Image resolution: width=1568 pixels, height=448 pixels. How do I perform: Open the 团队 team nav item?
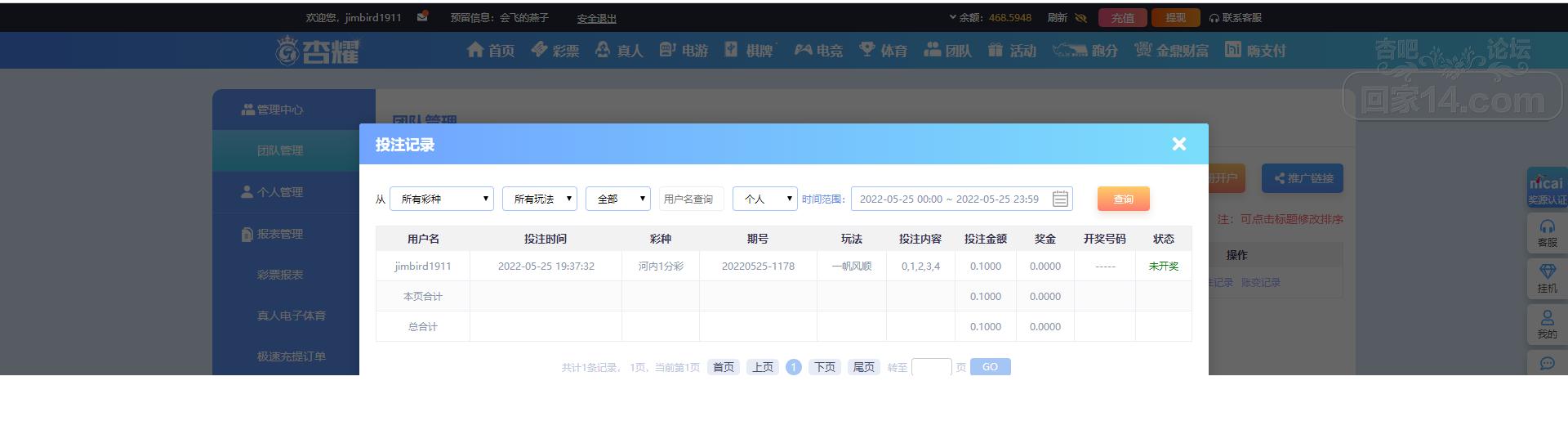[x=947, y=51]
